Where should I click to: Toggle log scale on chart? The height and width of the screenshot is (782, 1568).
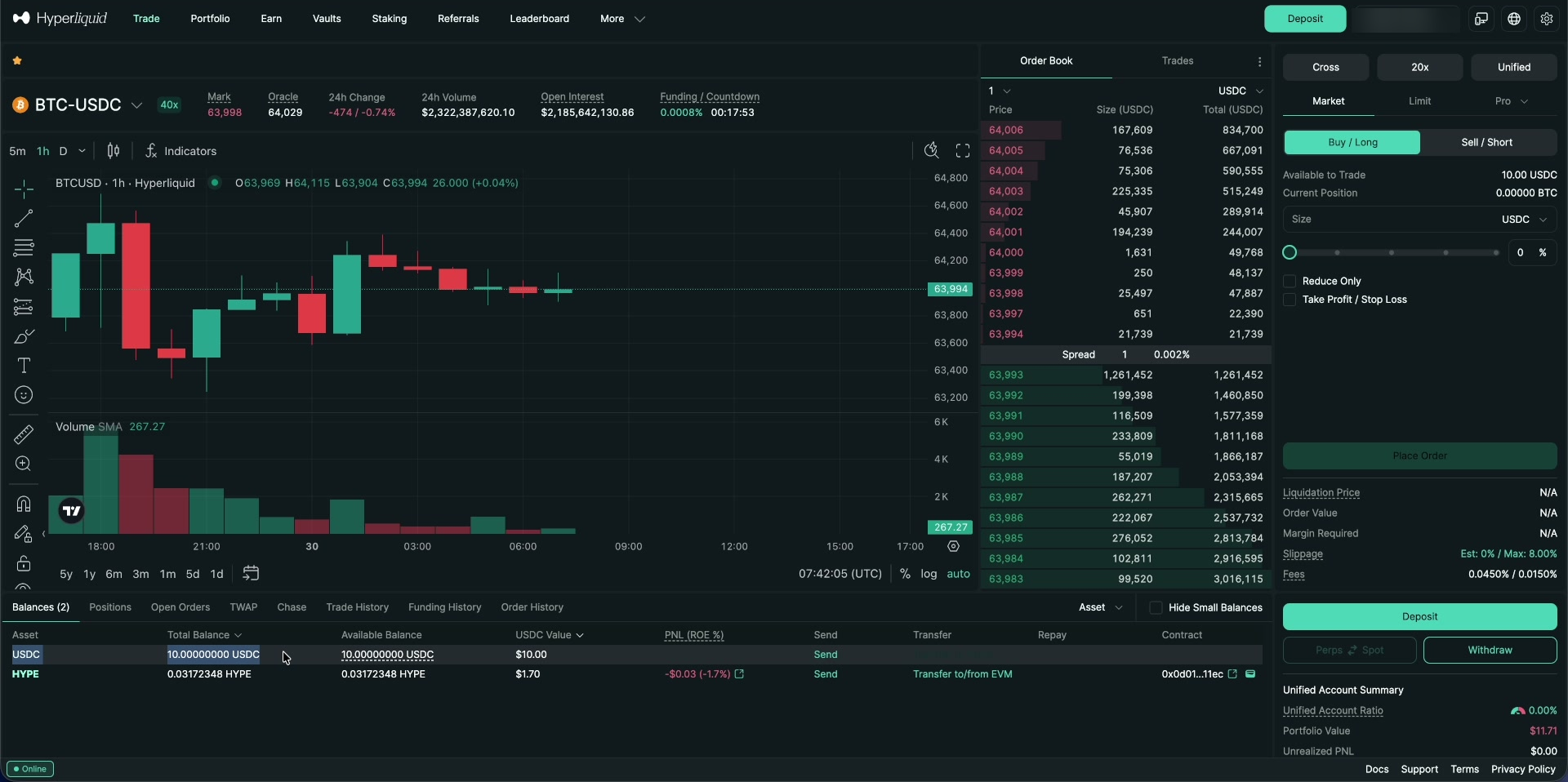click(929, 574)
